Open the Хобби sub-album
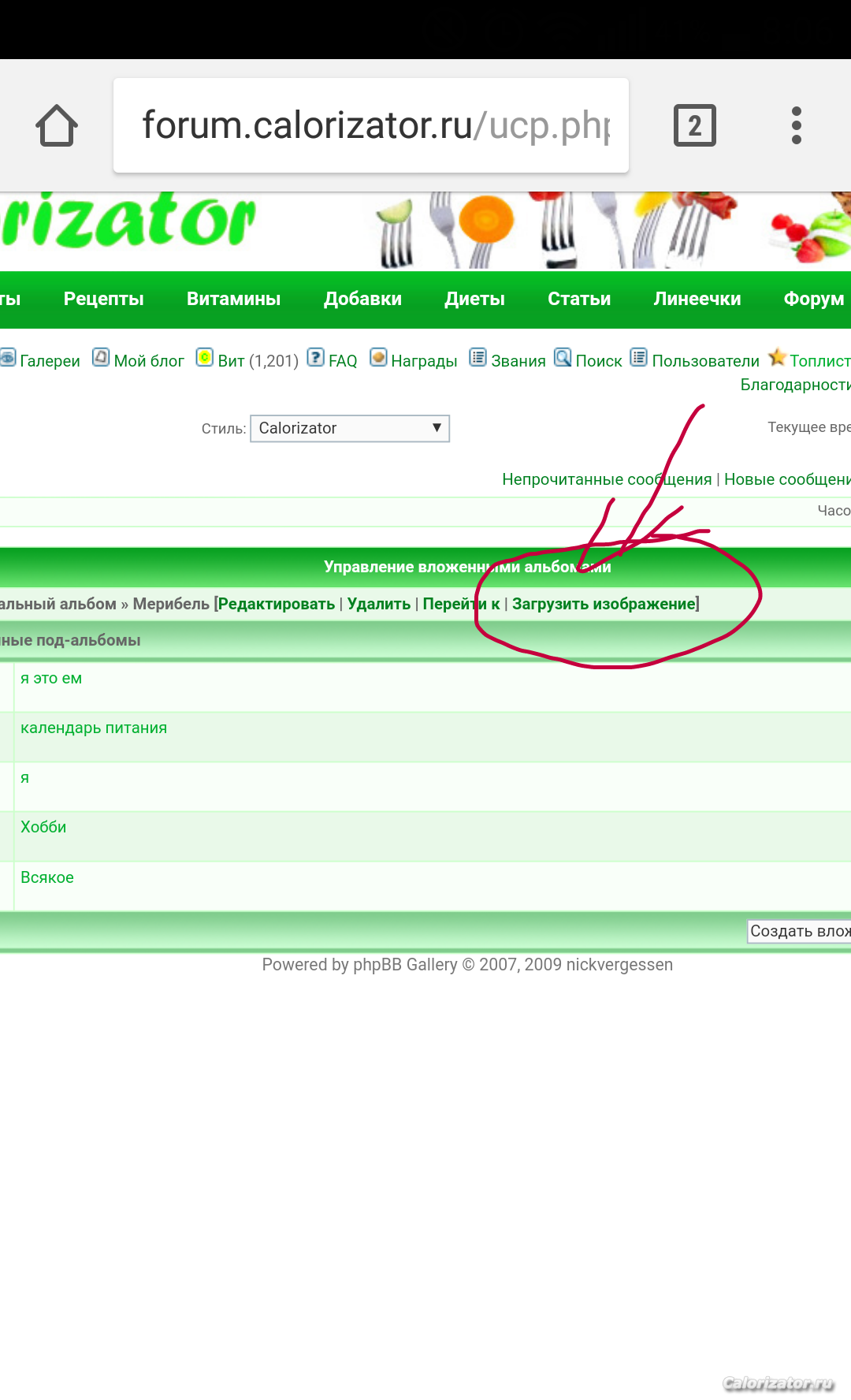Screen dimensions: 851x1400 coord(43,827)
